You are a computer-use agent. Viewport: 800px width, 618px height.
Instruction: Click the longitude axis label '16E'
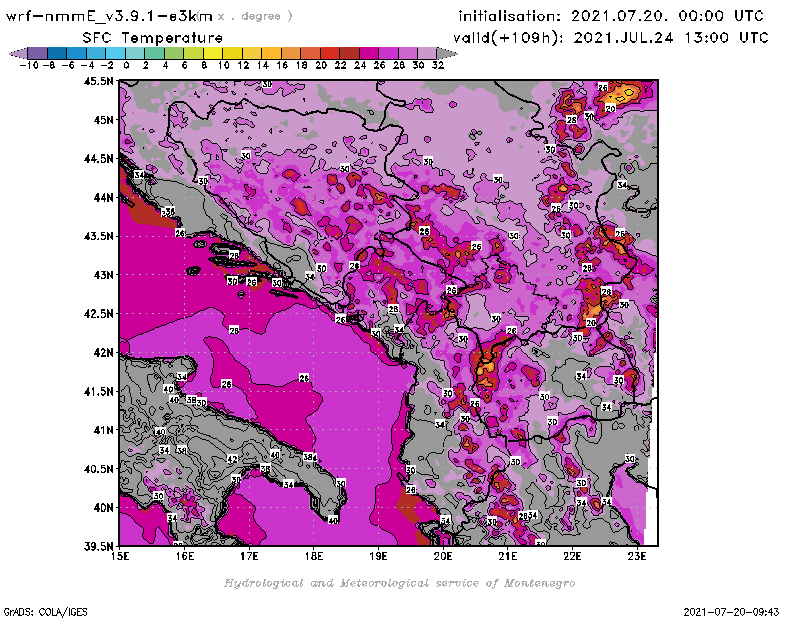click(x=185, y=556)
